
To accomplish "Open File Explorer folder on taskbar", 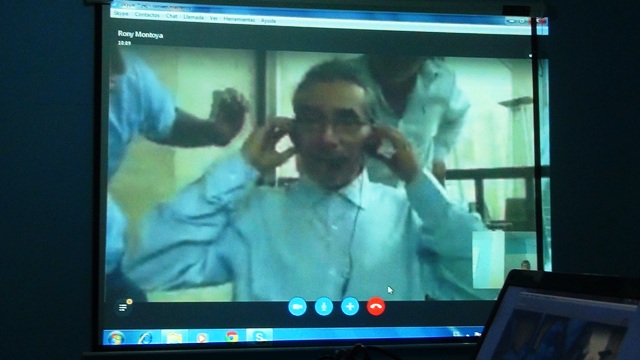I will pyautogui.click(x=174, y=338).
